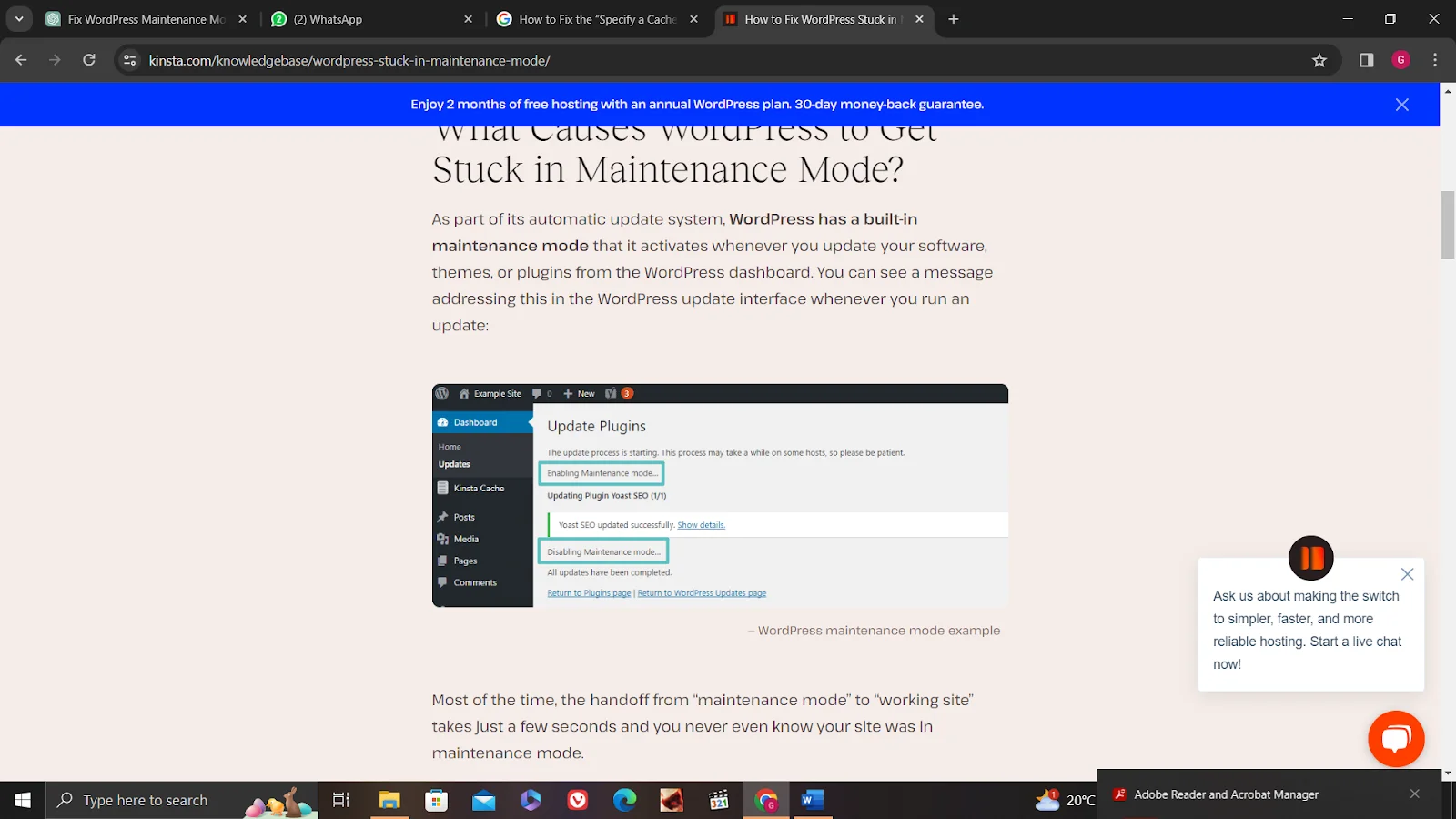Click the browser reload page icon
This screenshot has width=1456, height=819.
[x=89, y=60]
